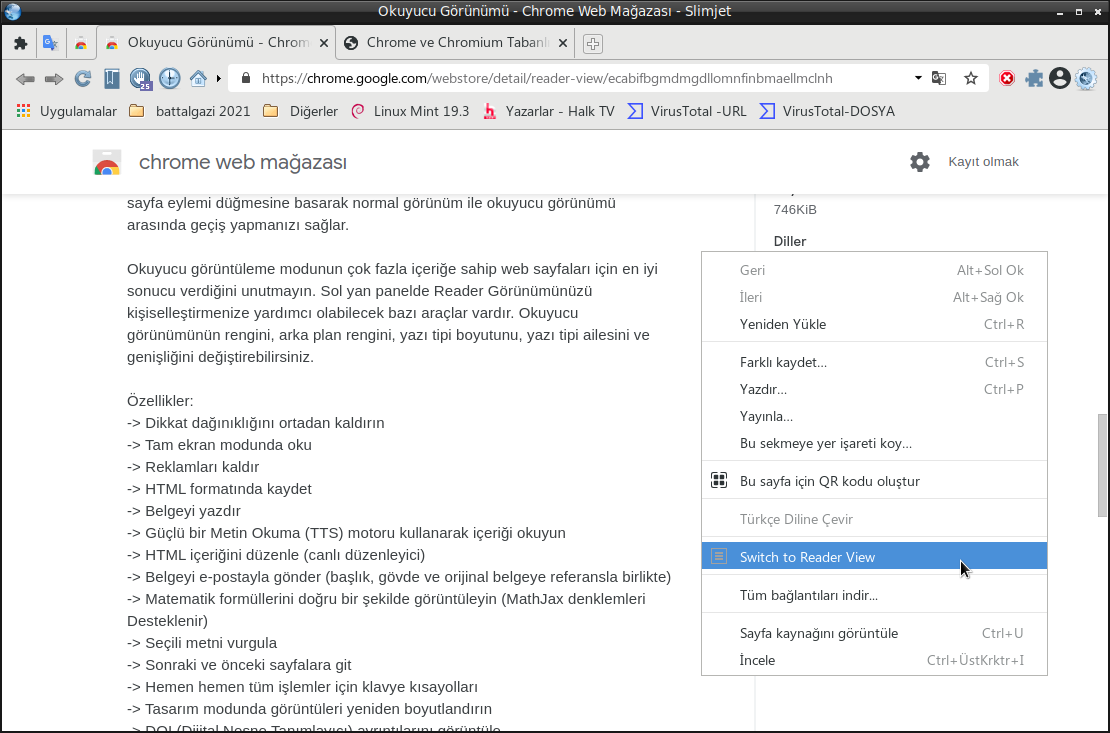
Task: Go back with the left arrow
Action: tap(25, 79)
